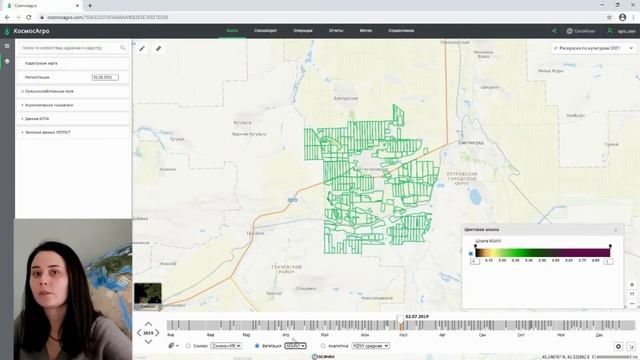Expand the Данные БПЛА section
Viewport: 640px width, 360px height.
(x=73, y=119)
